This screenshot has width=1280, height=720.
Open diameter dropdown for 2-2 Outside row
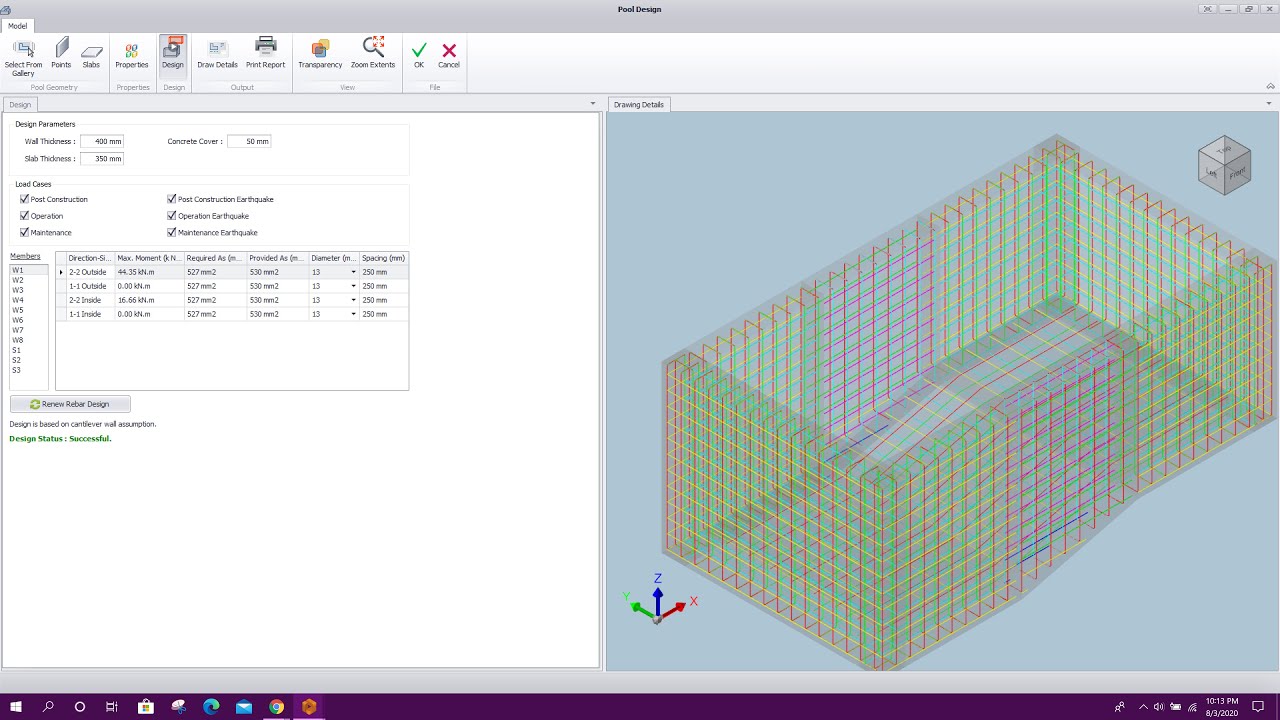click(352, 271)
